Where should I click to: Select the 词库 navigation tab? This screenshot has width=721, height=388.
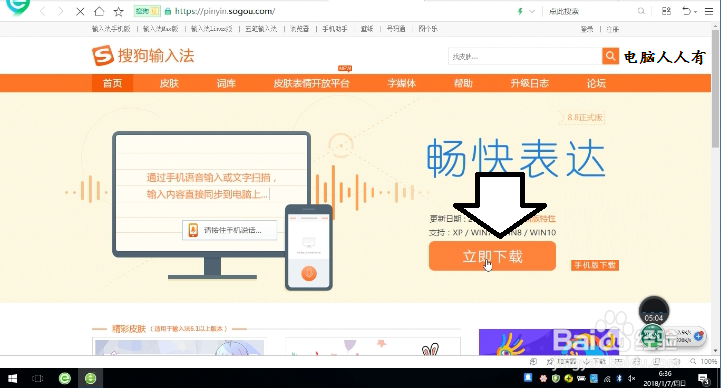[226, 83]
